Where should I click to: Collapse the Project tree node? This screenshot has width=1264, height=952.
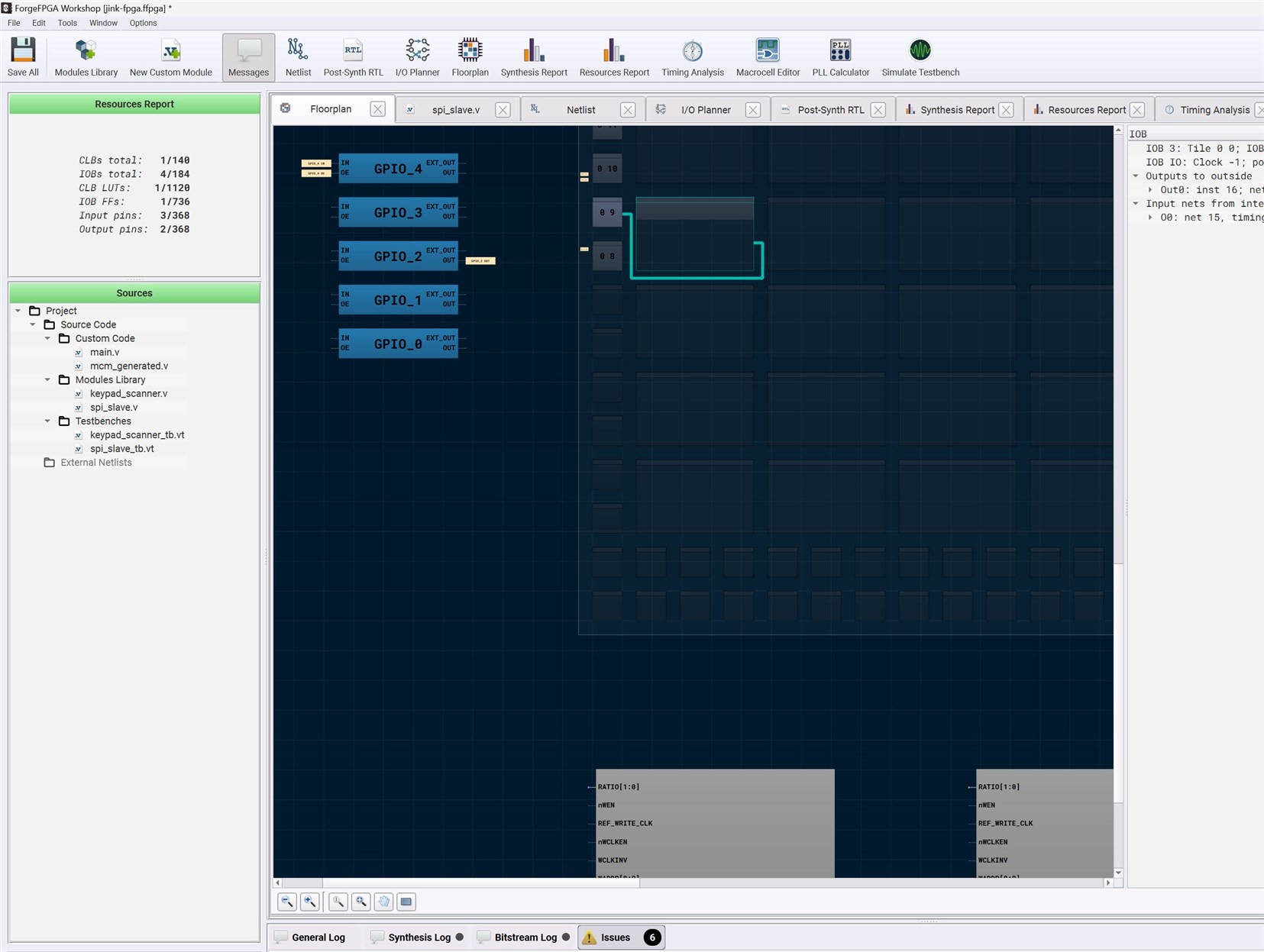pos(18,311)
